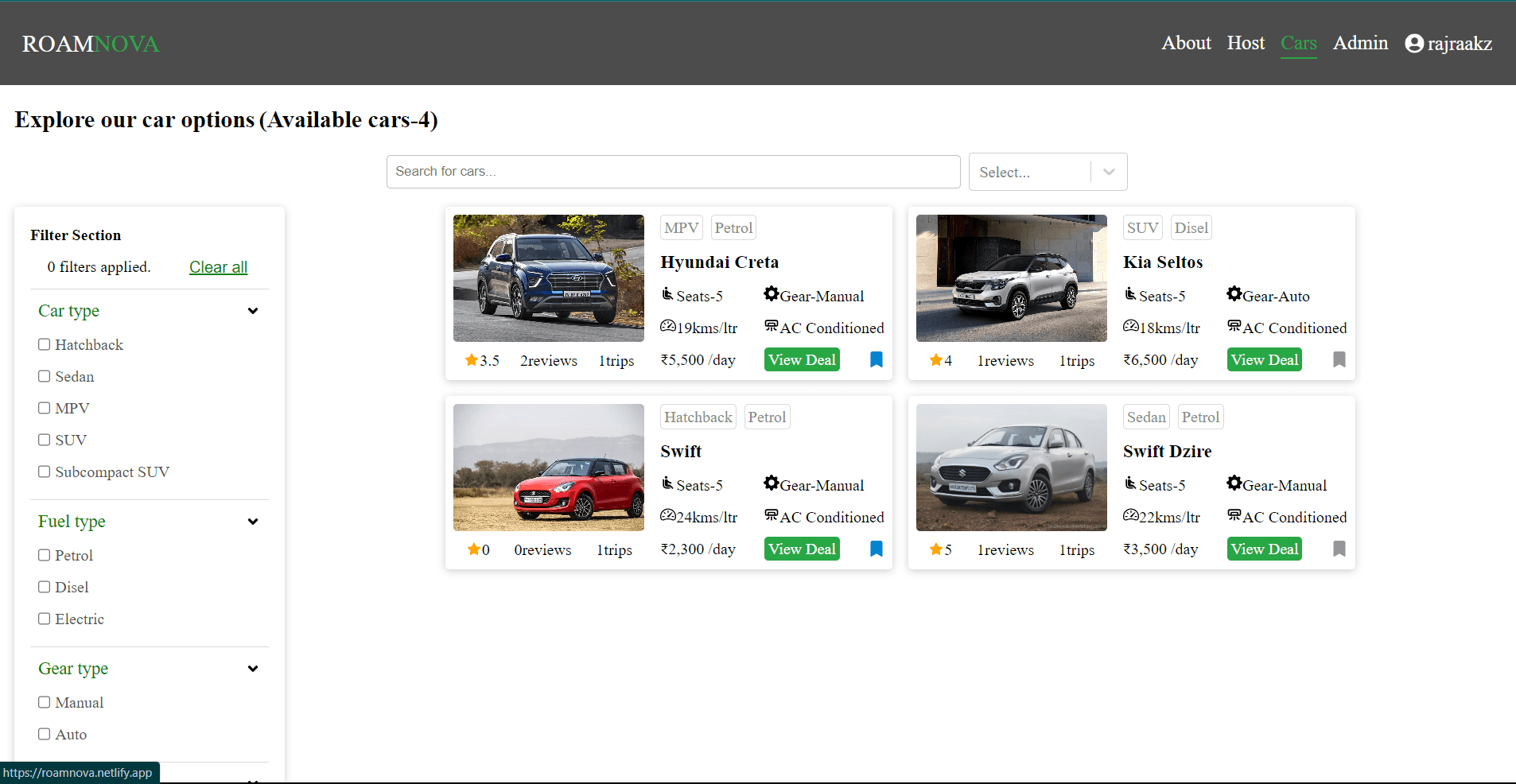The height and width of the screenshot is (784, 1516).
Task: Click the user profile icon beside rajraakz
Action: click(1414, 43)
